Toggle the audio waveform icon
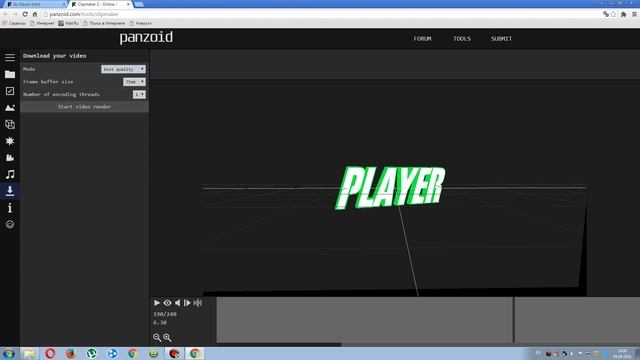This screenshot has width=640, height=360. coord(198,303)
